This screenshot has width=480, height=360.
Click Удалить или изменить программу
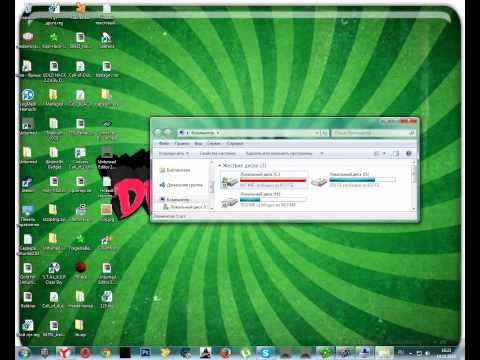pyautogui.click(x=279, y=153)
